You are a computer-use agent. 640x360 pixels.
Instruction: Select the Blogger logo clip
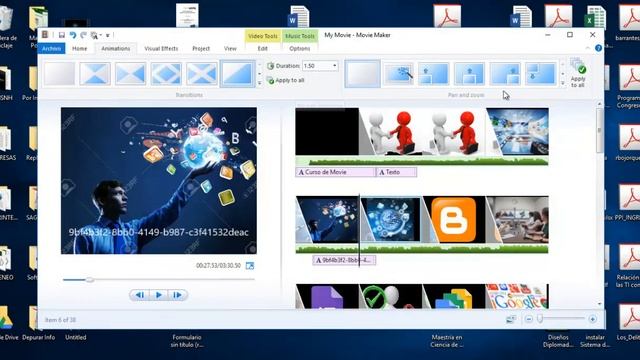pos(454,220)
